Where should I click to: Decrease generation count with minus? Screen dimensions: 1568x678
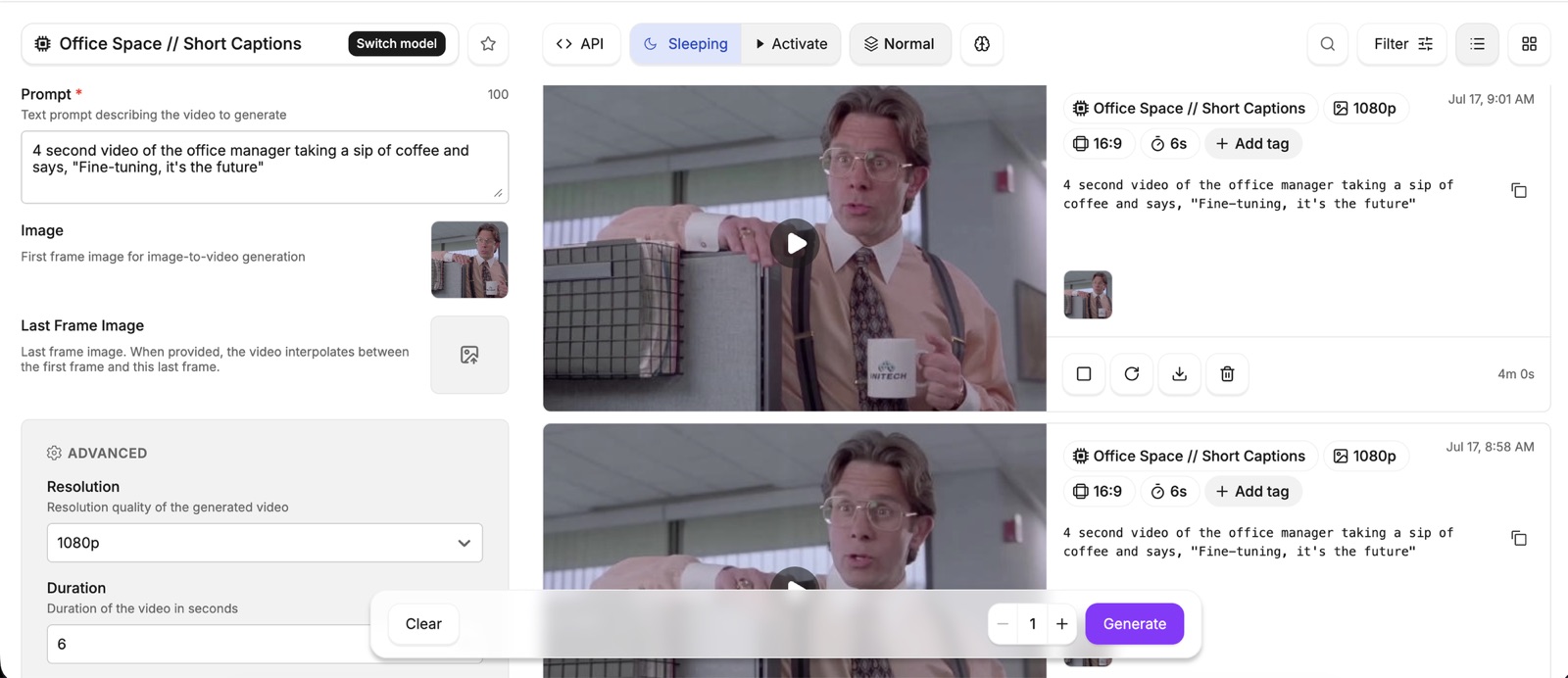[1003, 624]
